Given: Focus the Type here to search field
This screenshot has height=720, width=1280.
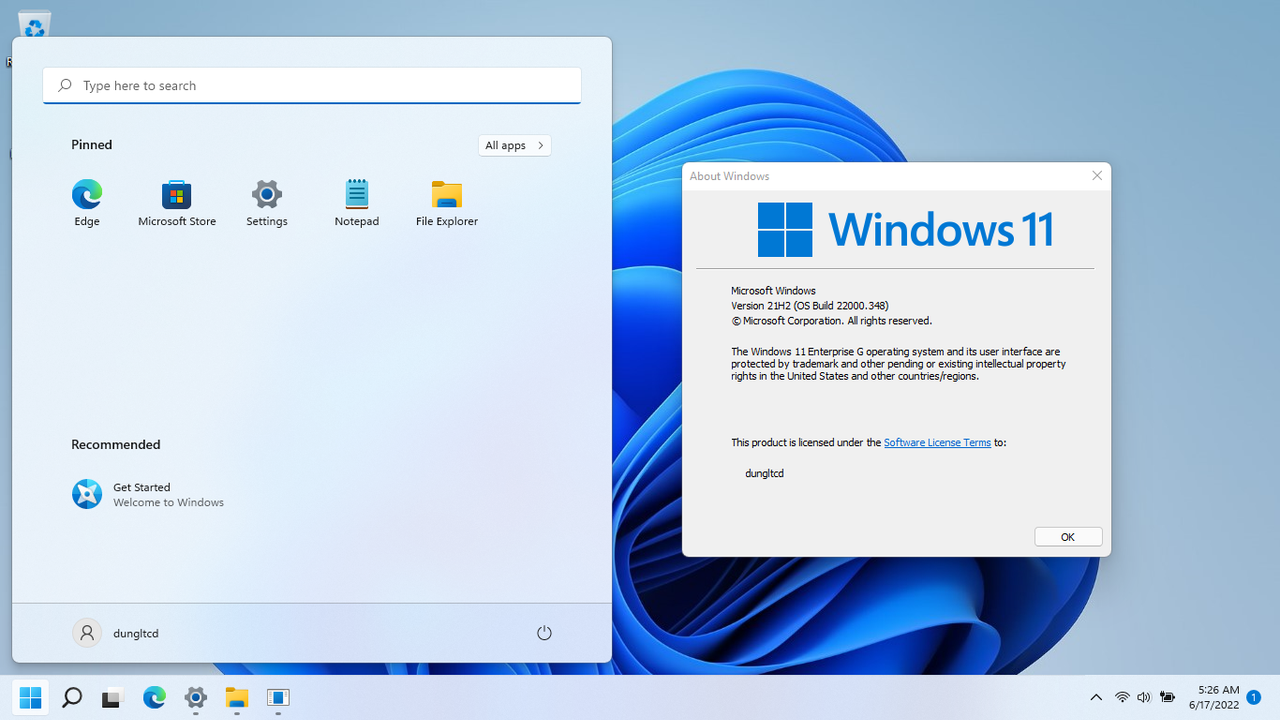Looking at the screenshot, I should point(312,86).
